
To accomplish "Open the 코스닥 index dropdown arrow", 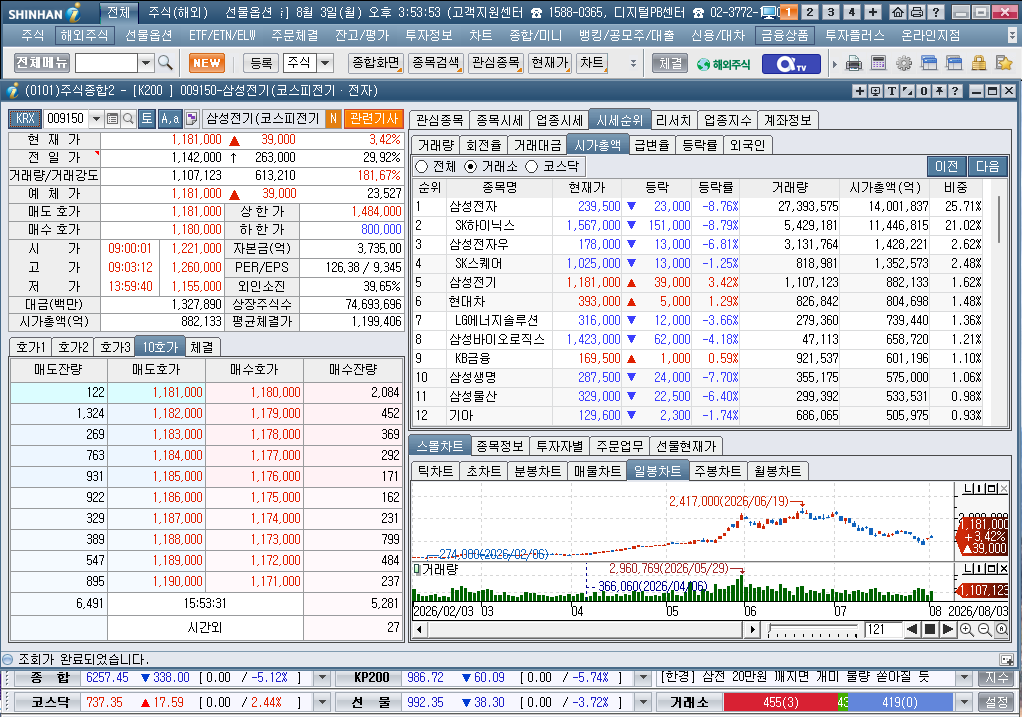I will [322, 702].
